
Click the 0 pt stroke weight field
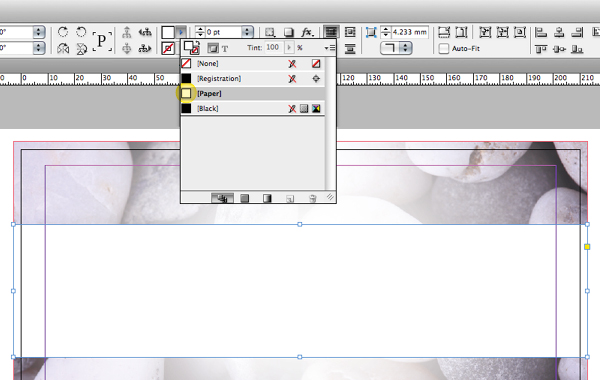click(224, 32)
